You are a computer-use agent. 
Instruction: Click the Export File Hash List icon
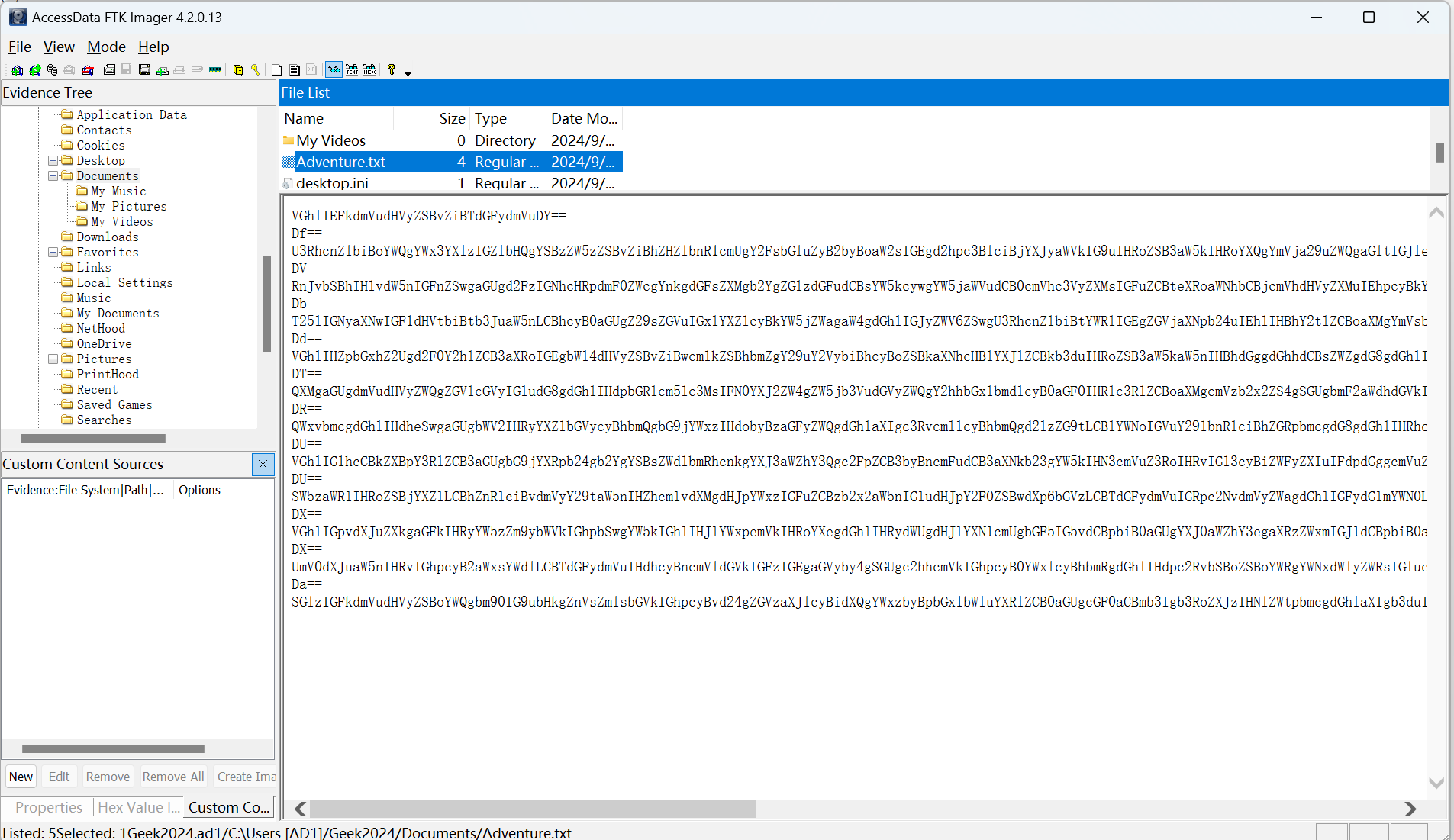click(x=294, y=69)
